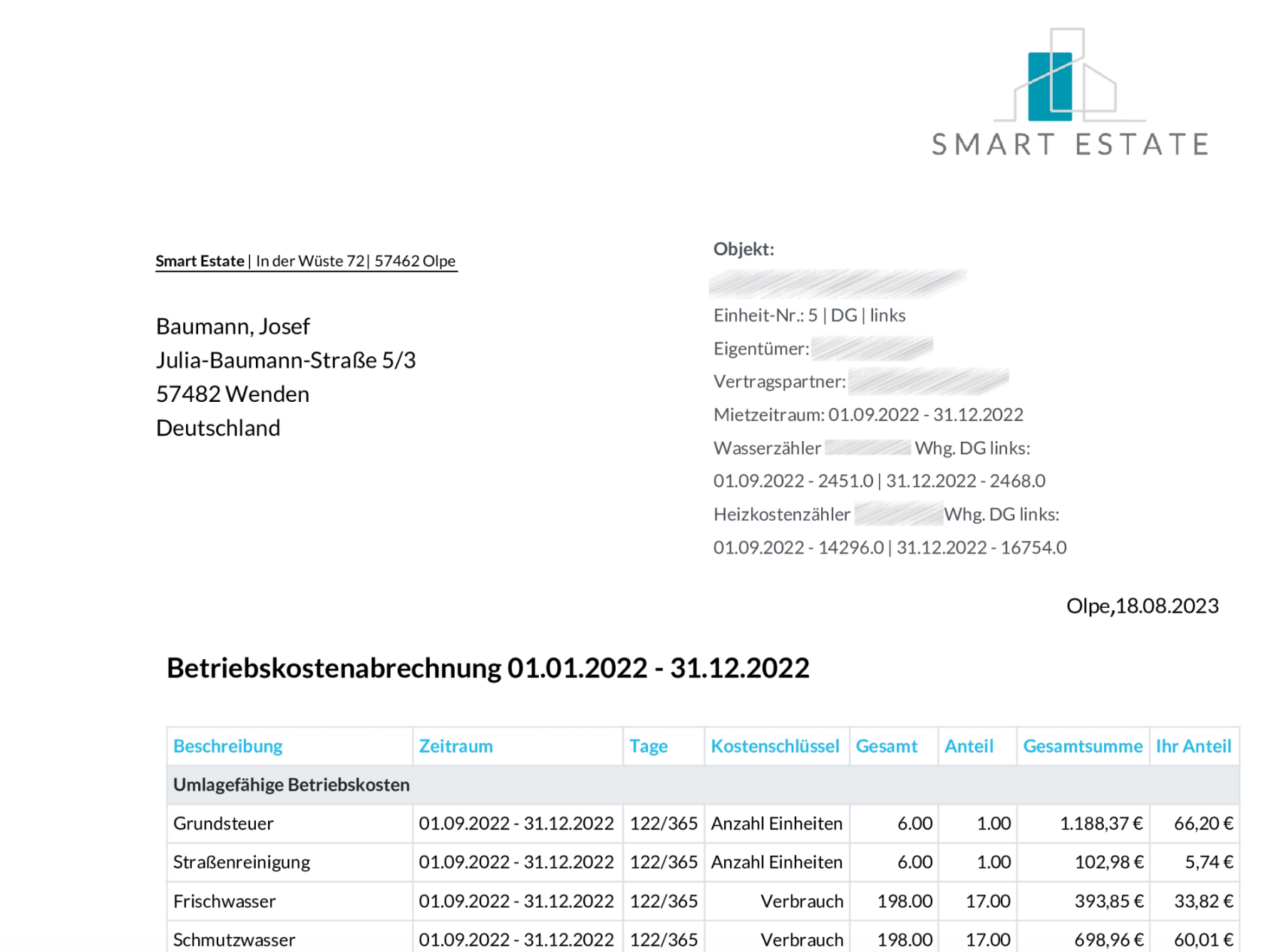
Task: Click the share amount '5,74 €'
Action: point(1210,862)
